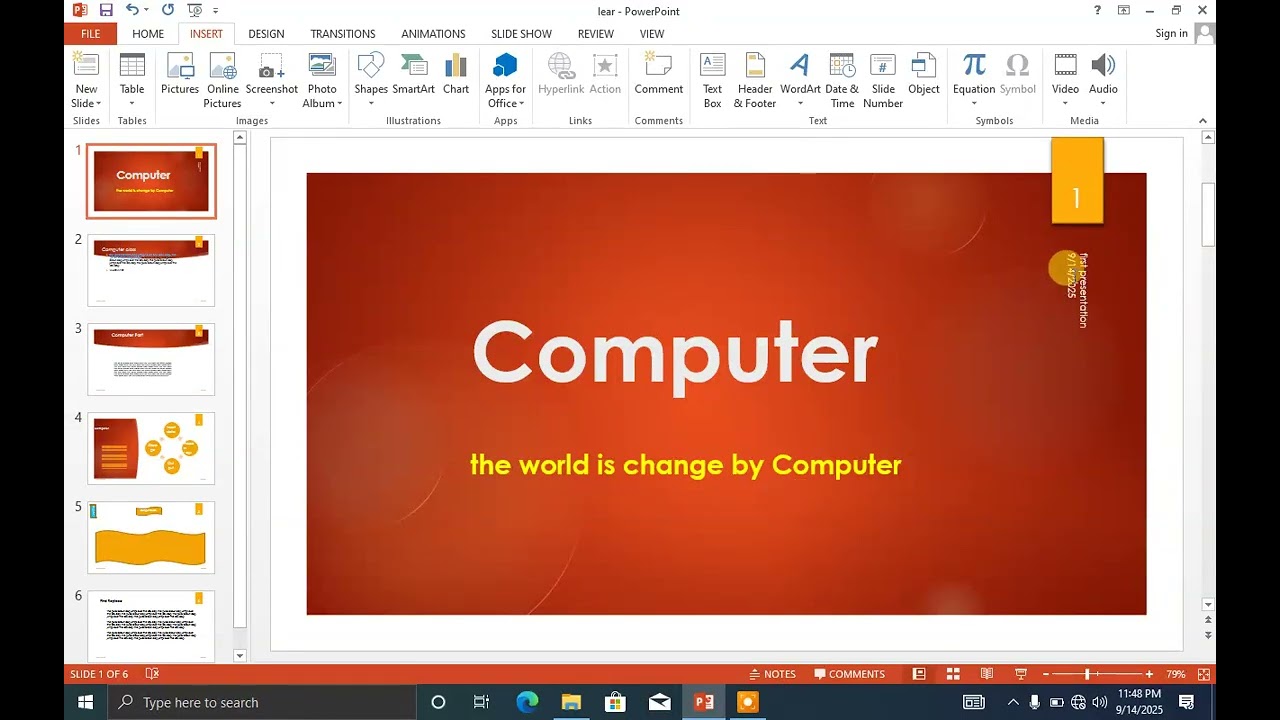Switch to the TRANSITIONS tab
The image size is (1280, 720).
click(343, 33)
